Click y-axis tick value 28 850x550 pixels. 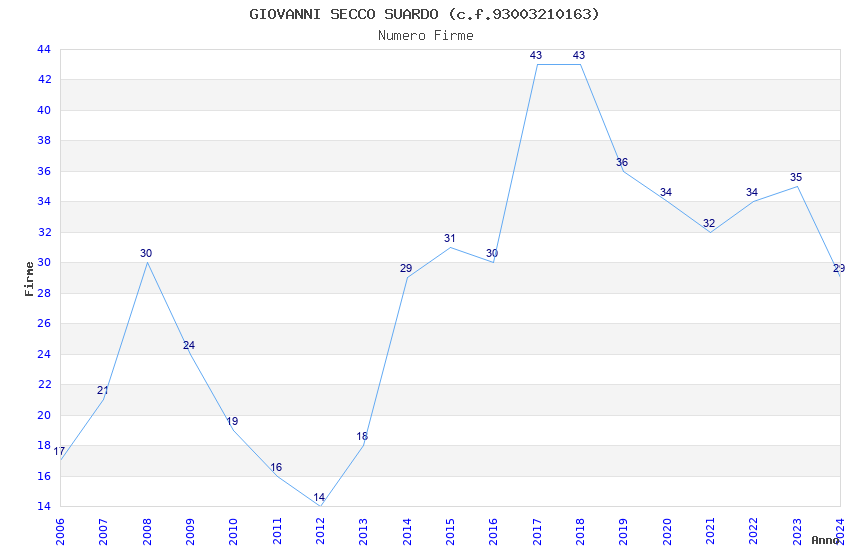pyautogui.click(x=44, y=293)
